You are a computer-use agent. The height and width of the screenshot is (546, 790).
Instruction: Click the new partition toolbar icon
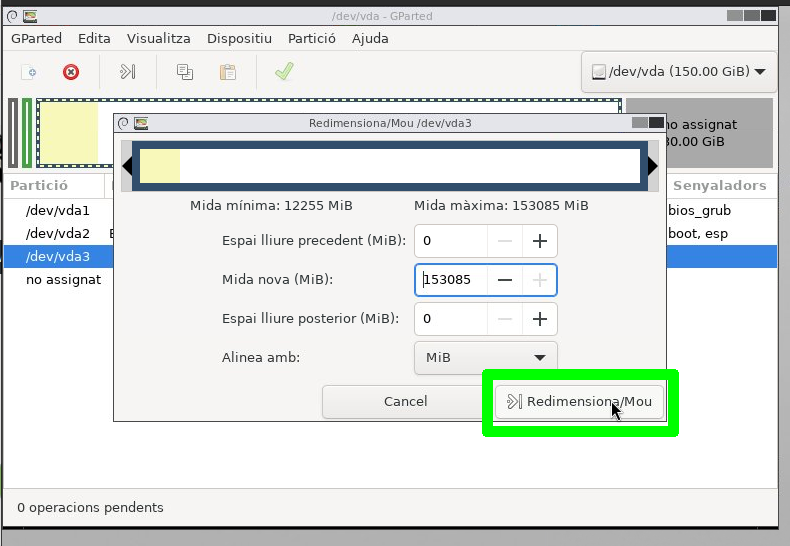30,72
